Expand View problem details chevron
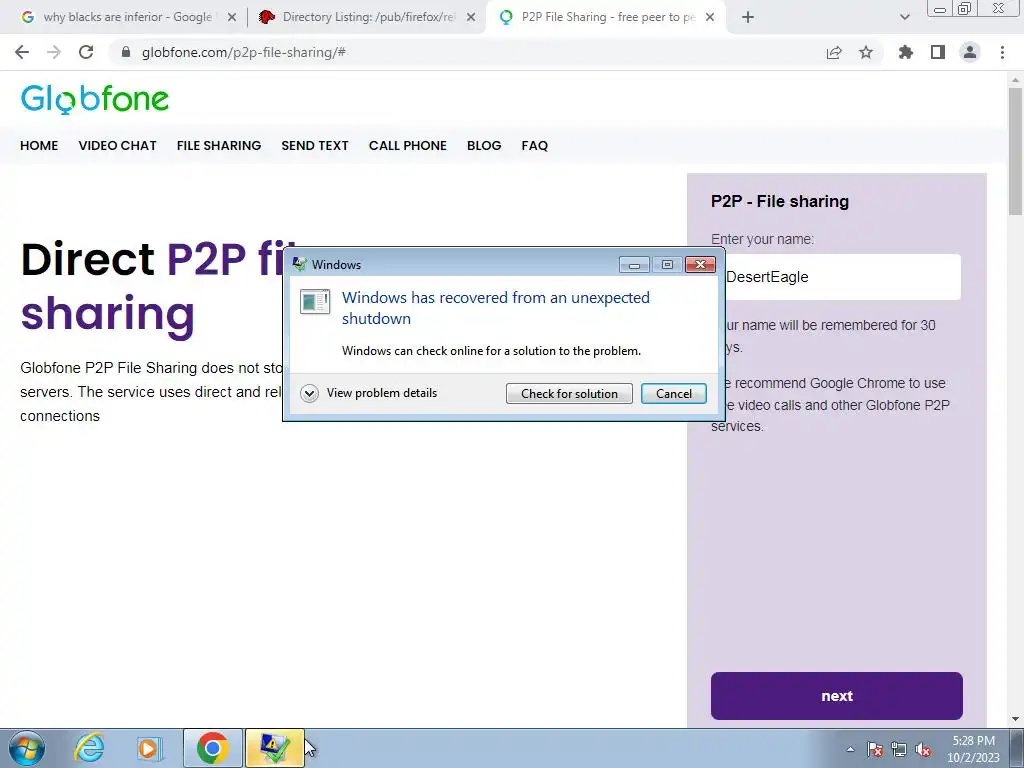1024x768 pixels. pos(310,393)
